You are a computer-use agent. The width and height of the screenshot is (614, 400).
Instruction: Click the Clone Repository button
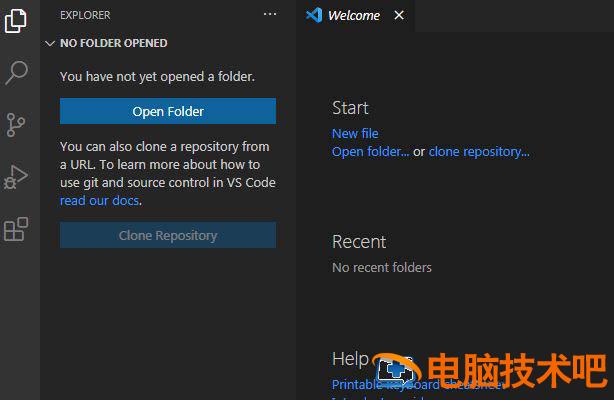[x=168, y=235]
